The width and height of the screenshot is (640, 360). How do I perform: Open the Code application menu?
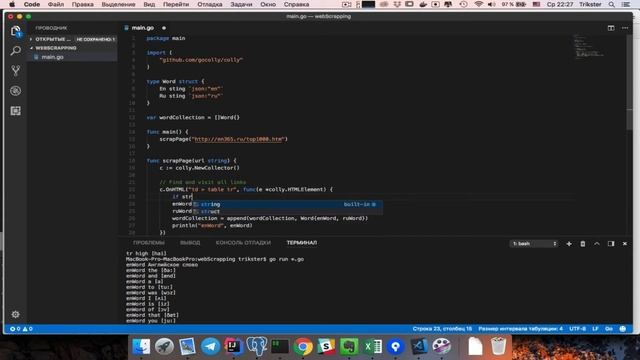point(31,4)
